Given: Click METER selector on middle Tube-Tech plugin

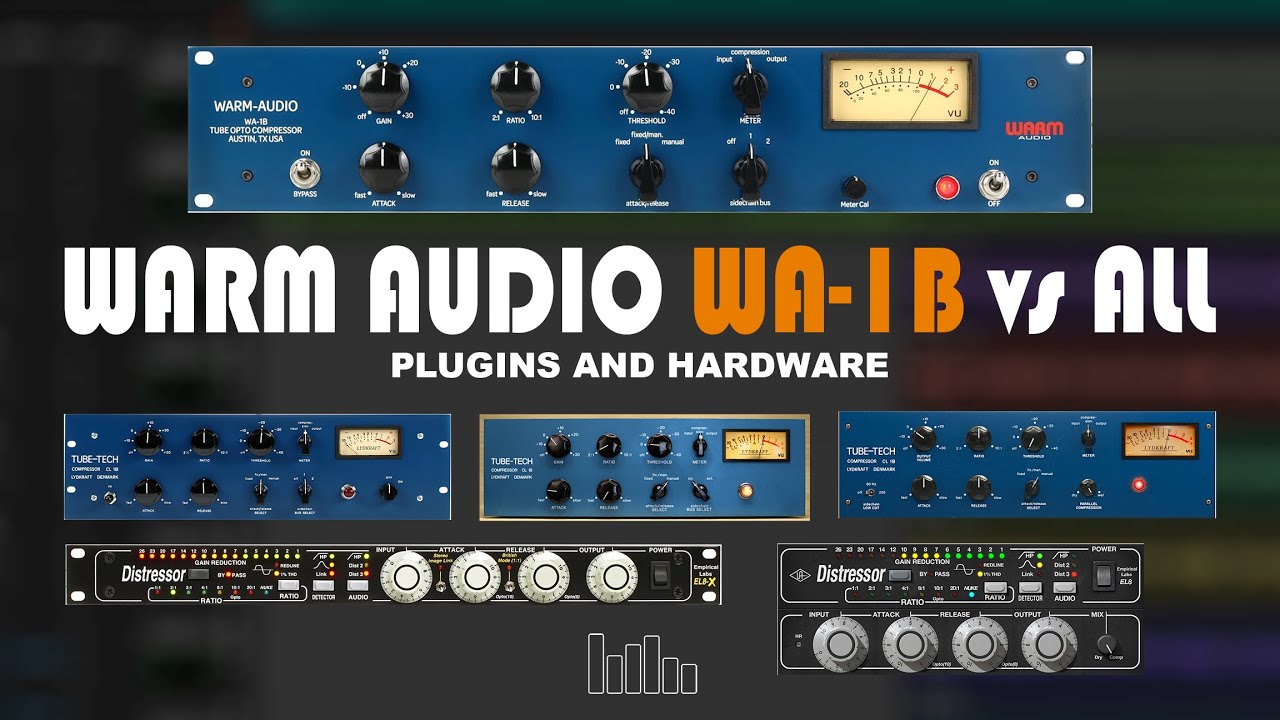Looking at the screenshot, I should point(702,444).
